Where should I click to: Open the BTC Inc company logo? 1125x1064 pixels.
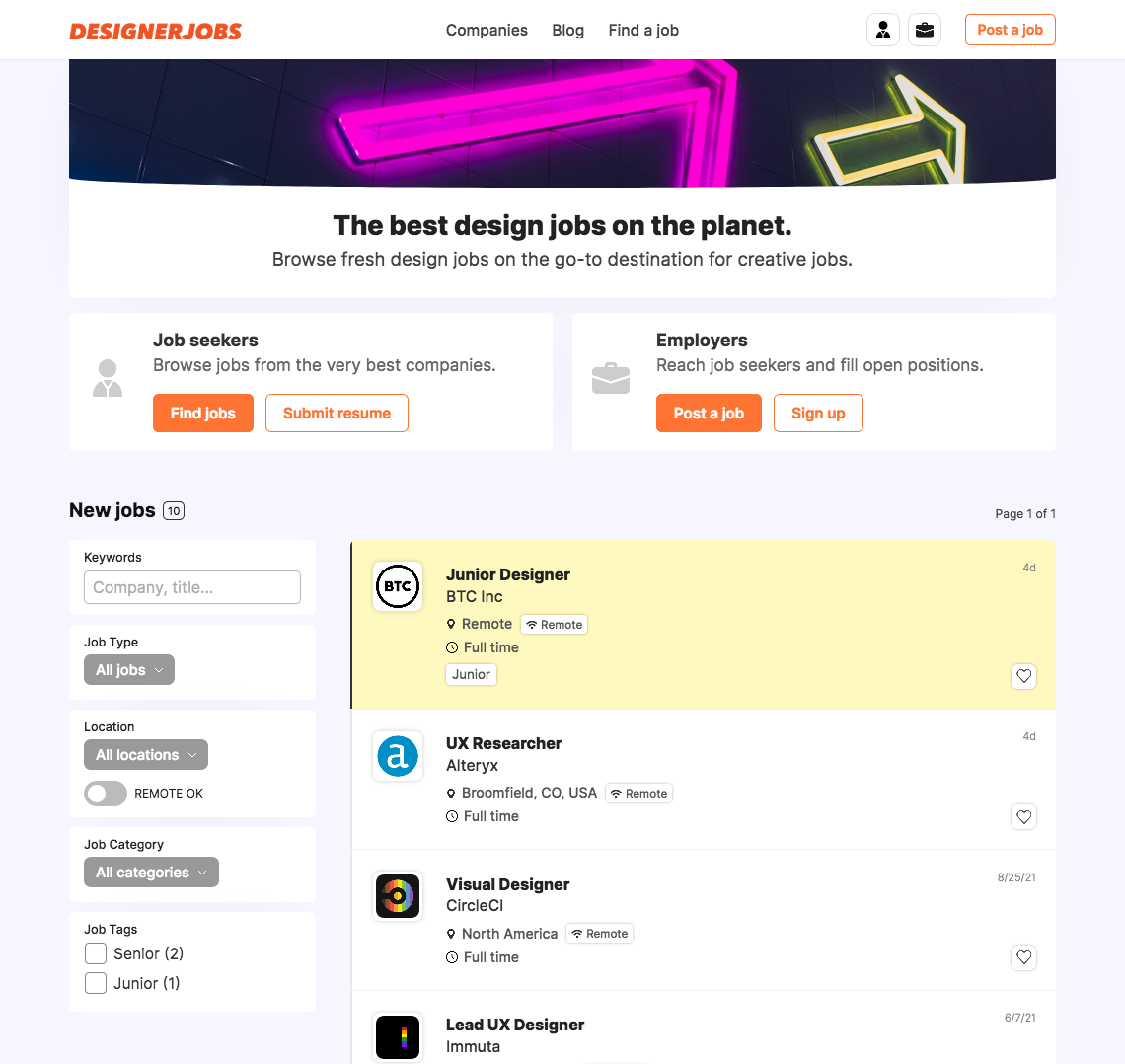coord(398,586)
